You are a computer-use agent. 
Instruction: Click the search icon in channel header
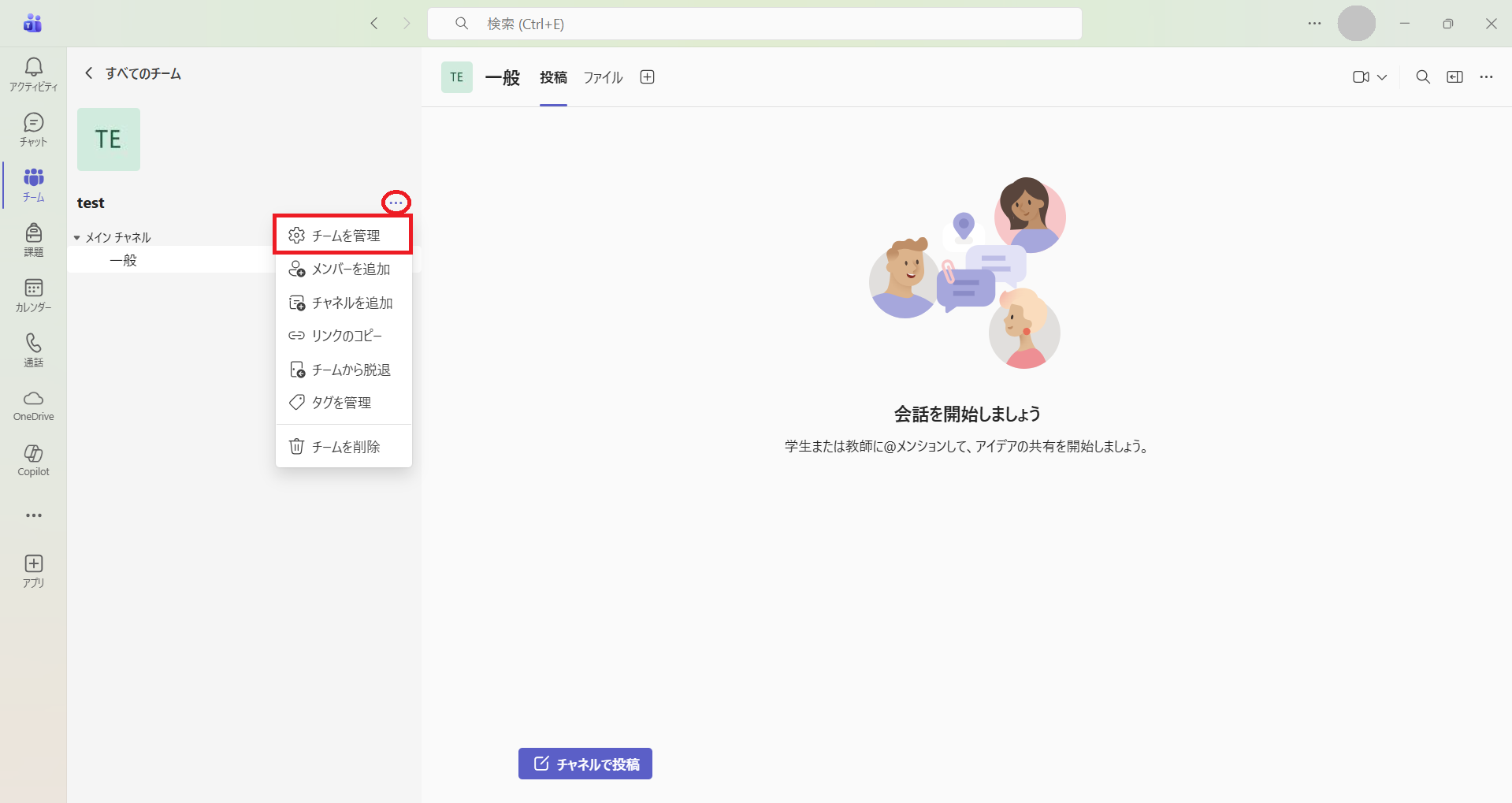[x=1422, y=76]
